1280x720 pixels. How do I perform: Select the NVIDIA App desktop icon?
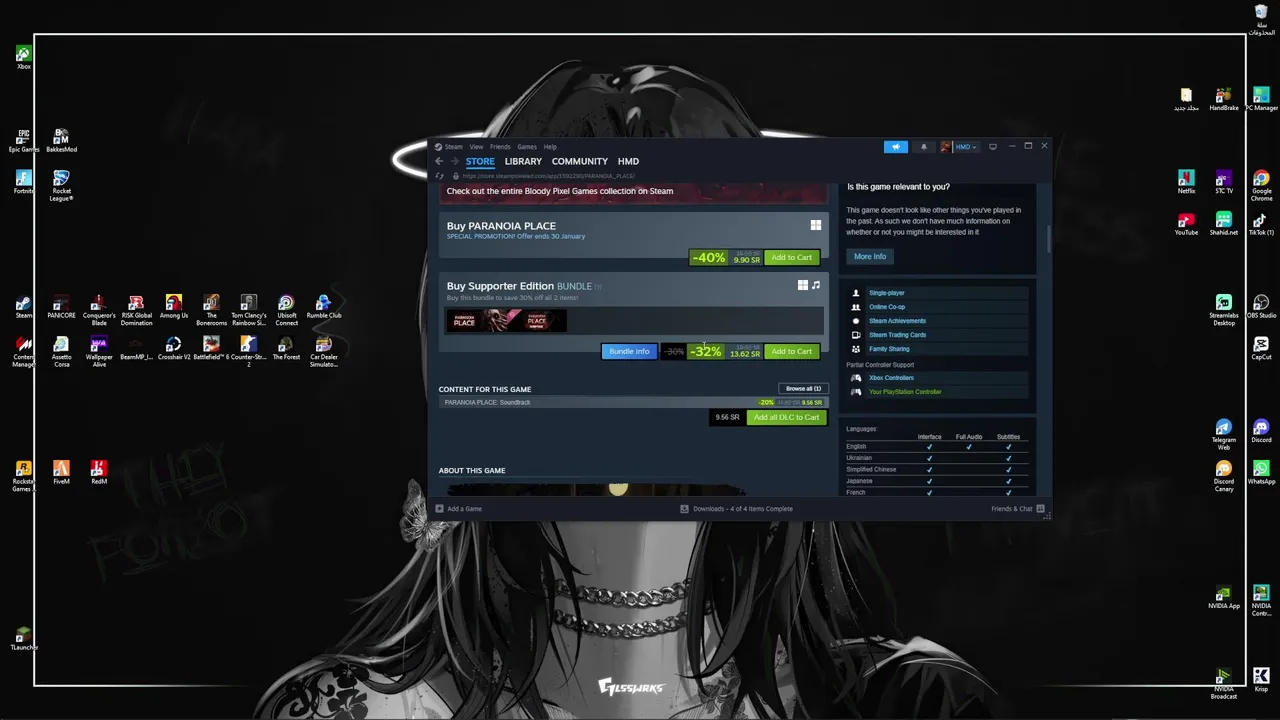click(x=1224, y=598)
